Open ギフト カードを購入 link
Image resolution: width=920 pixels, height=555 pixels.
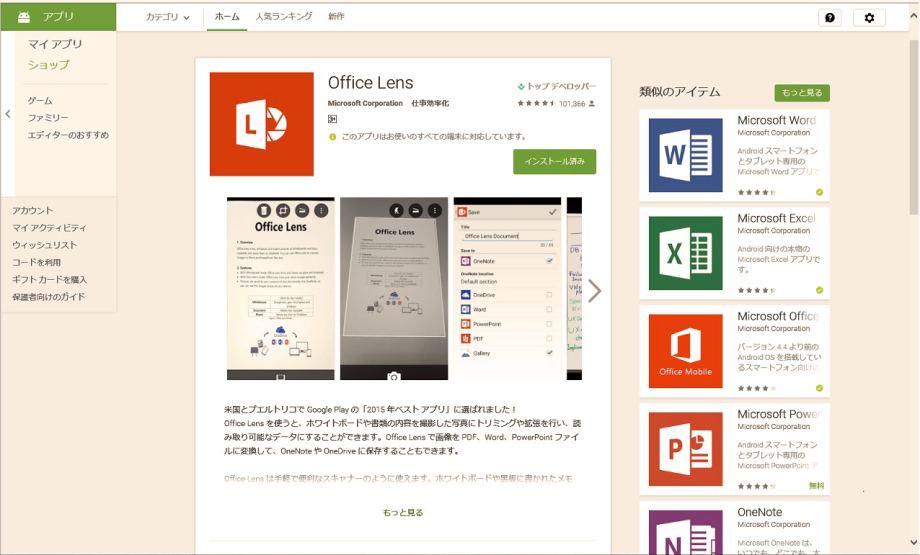pyautogui.click(x=49, y=279)
